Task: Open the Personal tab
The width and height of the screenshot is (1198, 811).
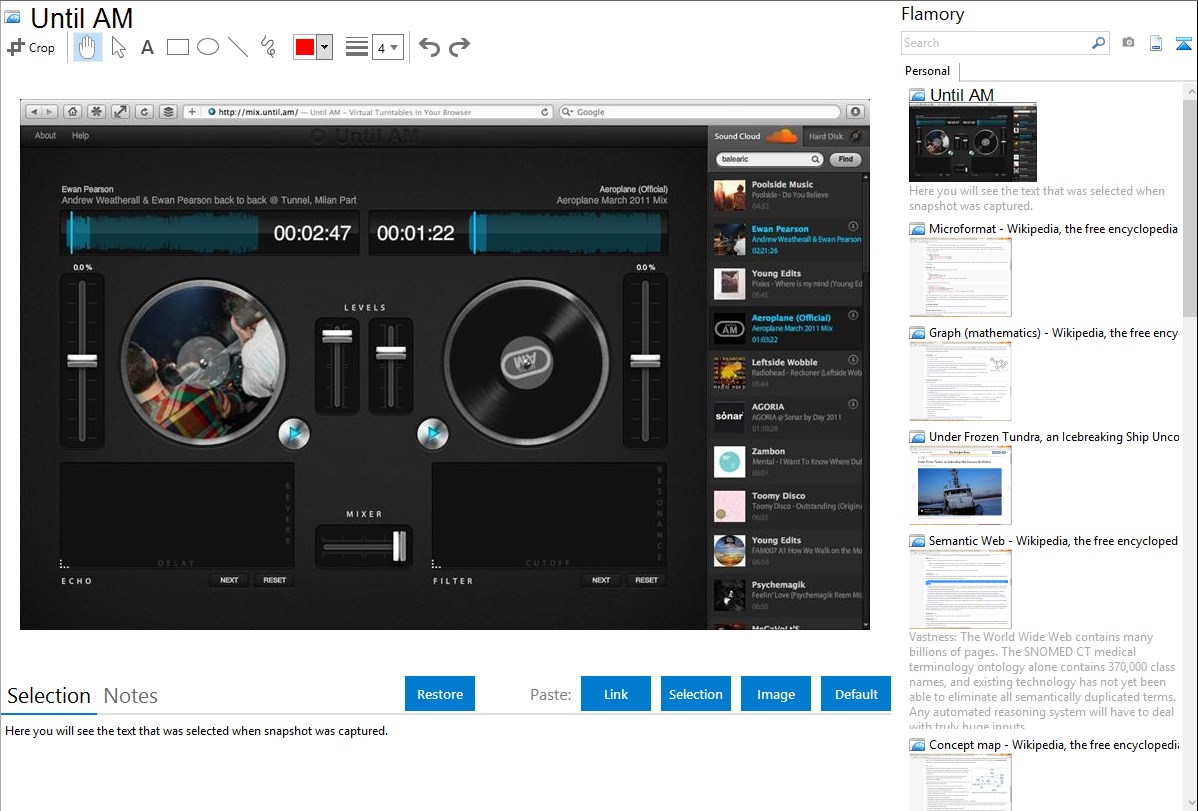Action: 927,71
